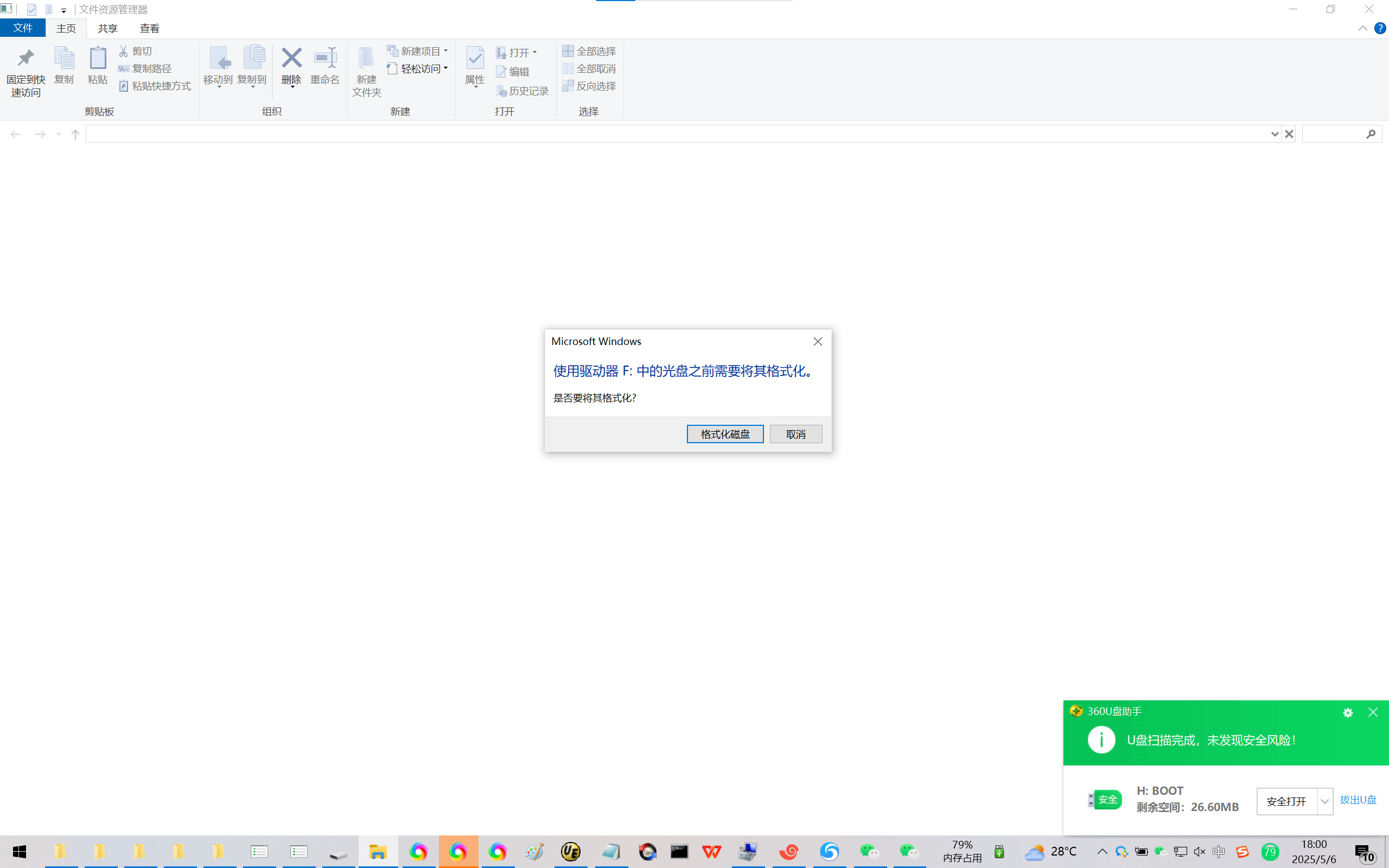Screen dimensions: 1389x868
Task: Click the WPS icon in taskbar
Action: 712,851
